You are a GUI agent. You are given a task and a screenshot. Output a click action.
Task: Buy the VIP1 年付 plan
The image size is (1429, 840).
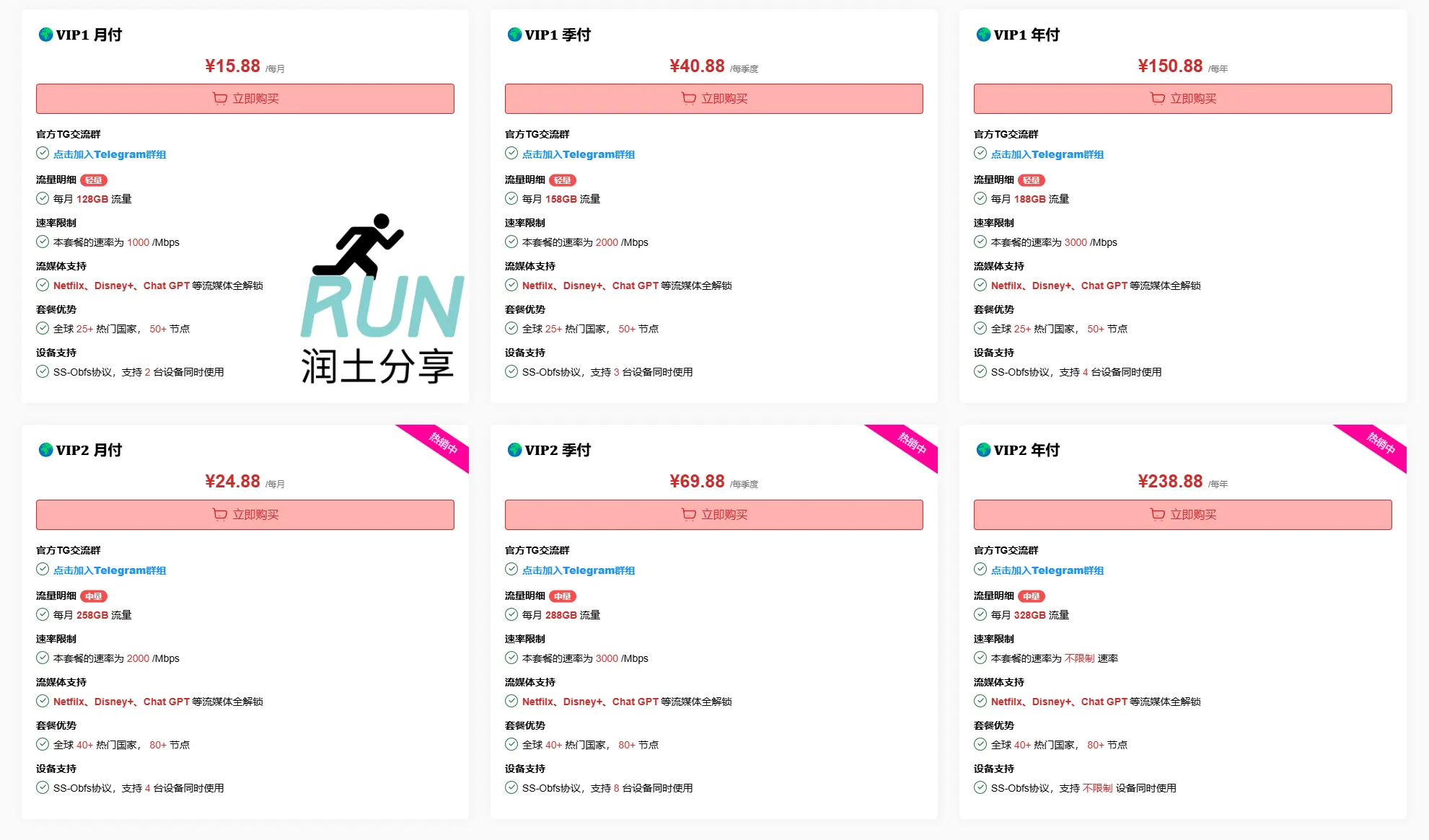click(x=1183, y=99)
